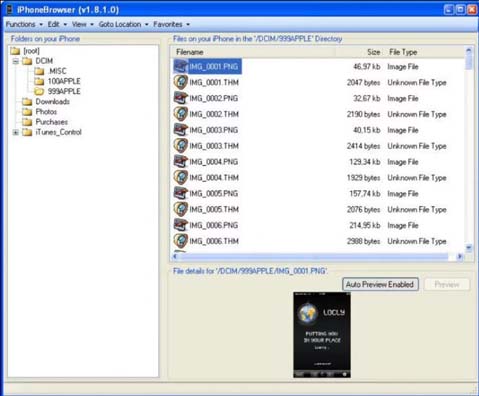479x396 pixels.
Task: Click the 129.34 kb size cell
Action: coord(365,162)
